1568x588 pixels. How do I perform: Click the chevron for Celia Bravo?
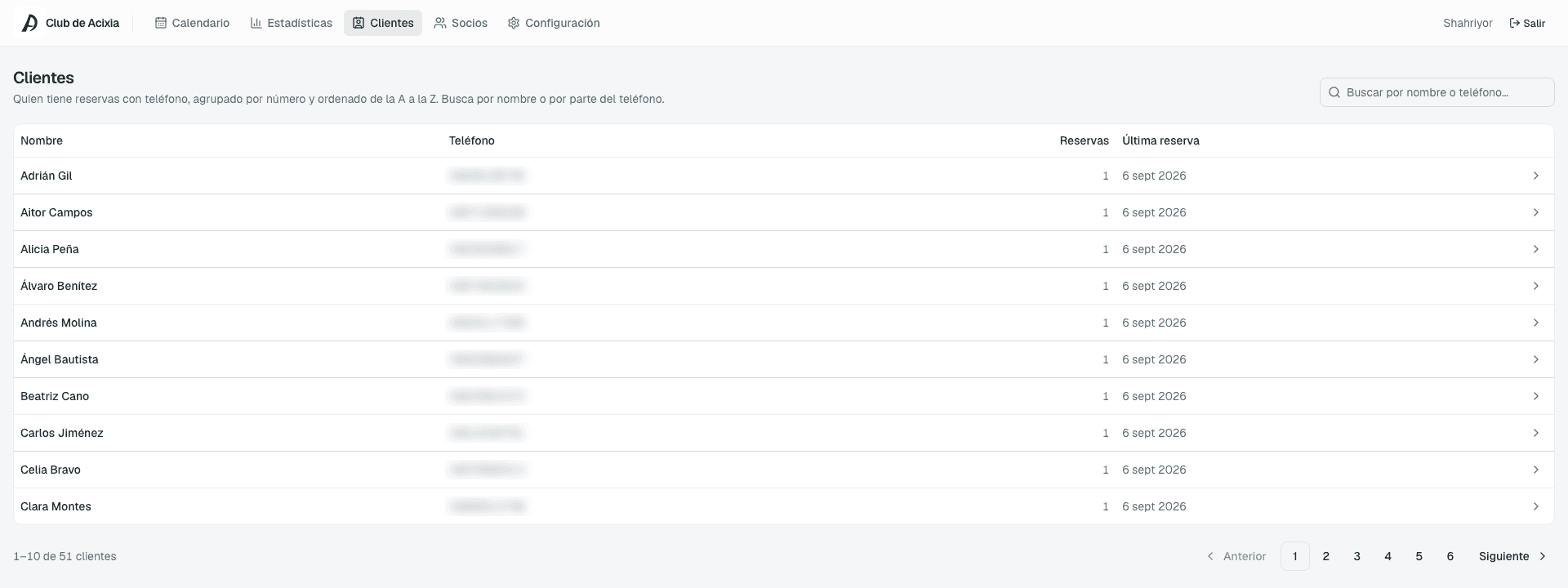point(1536,470)
